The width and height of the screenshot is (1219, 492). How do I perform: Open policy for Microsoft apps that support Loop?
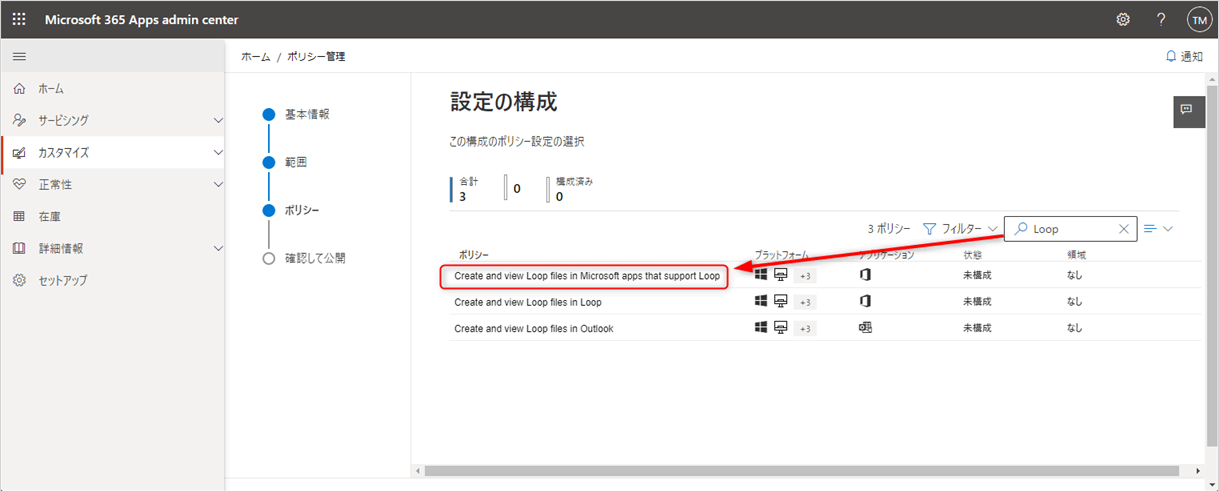click(x=586, y=276)
